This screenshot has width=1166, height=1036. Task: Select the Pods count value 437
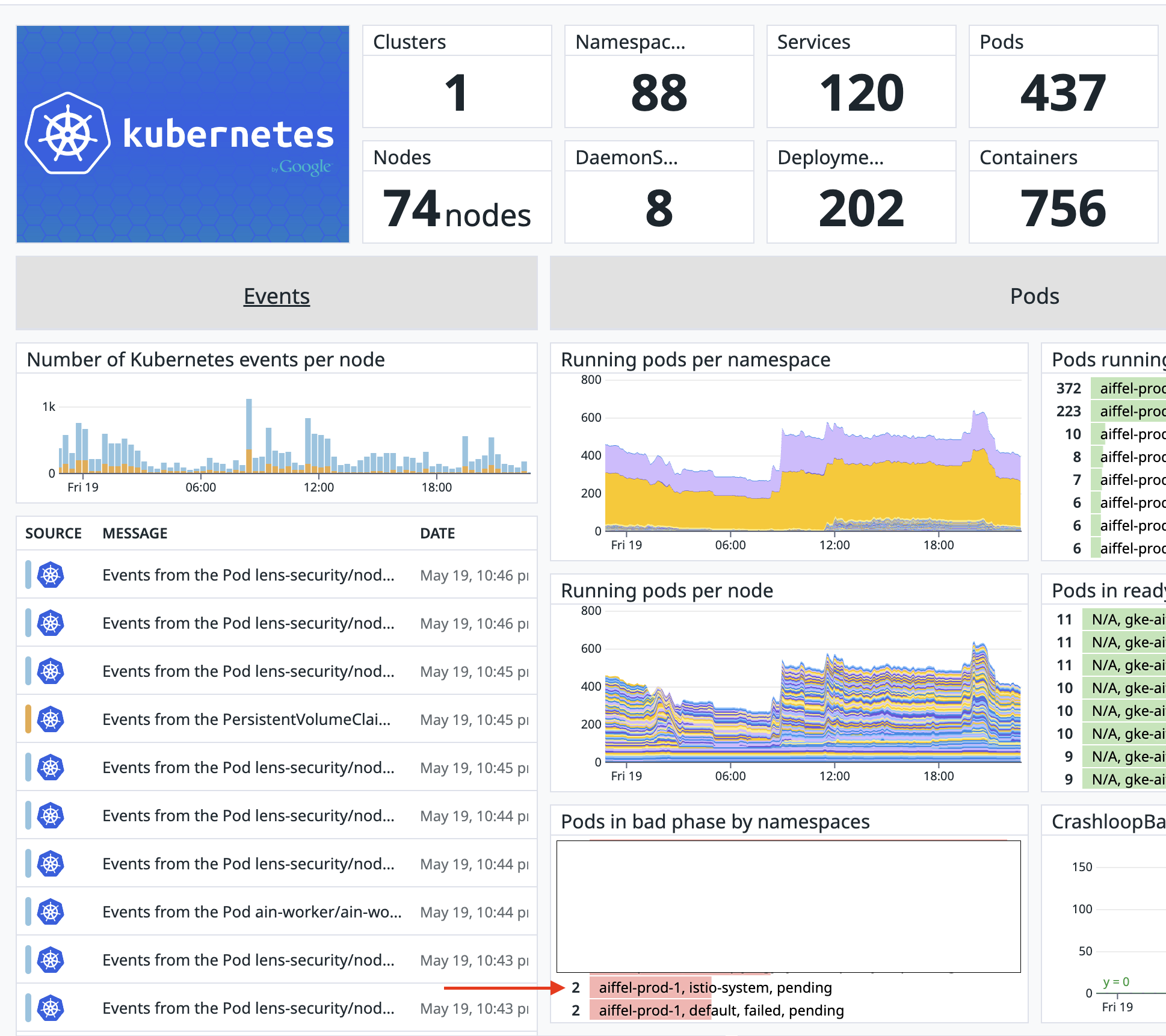point(1063,93)
